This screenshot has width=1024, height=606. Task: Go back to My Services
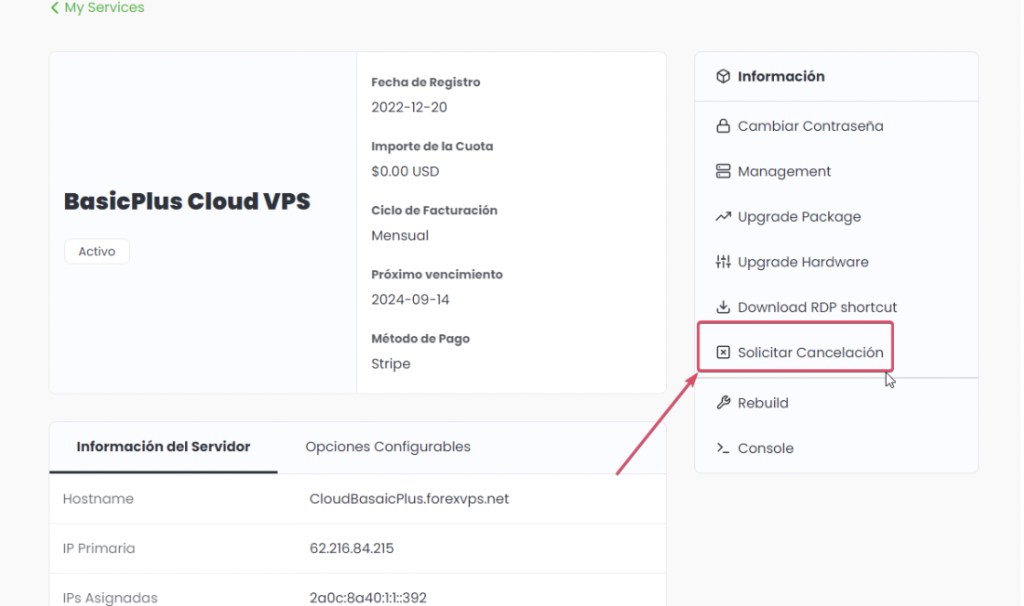coord(103,8)
